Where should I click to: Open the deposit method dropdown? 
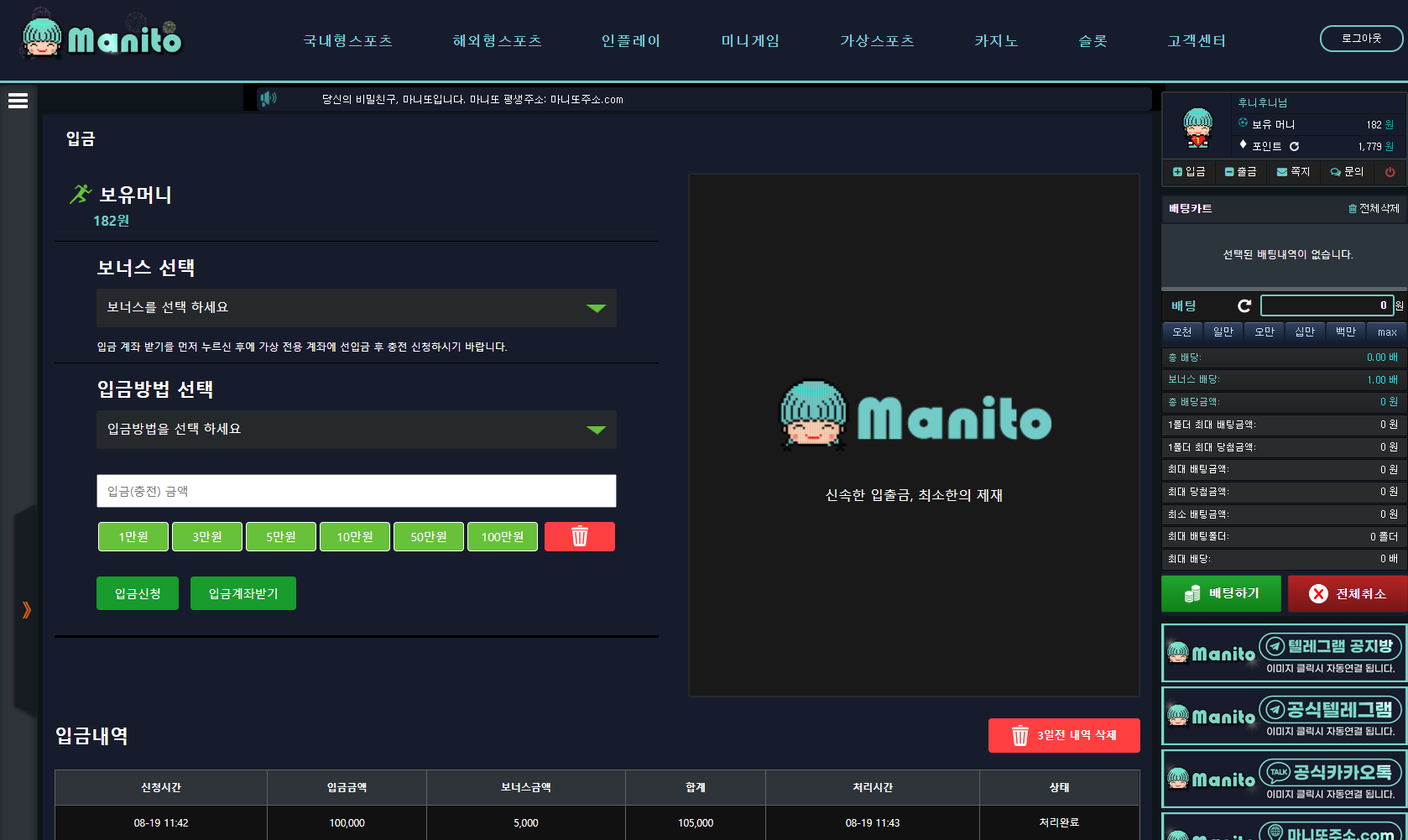(x=356, y=430)
